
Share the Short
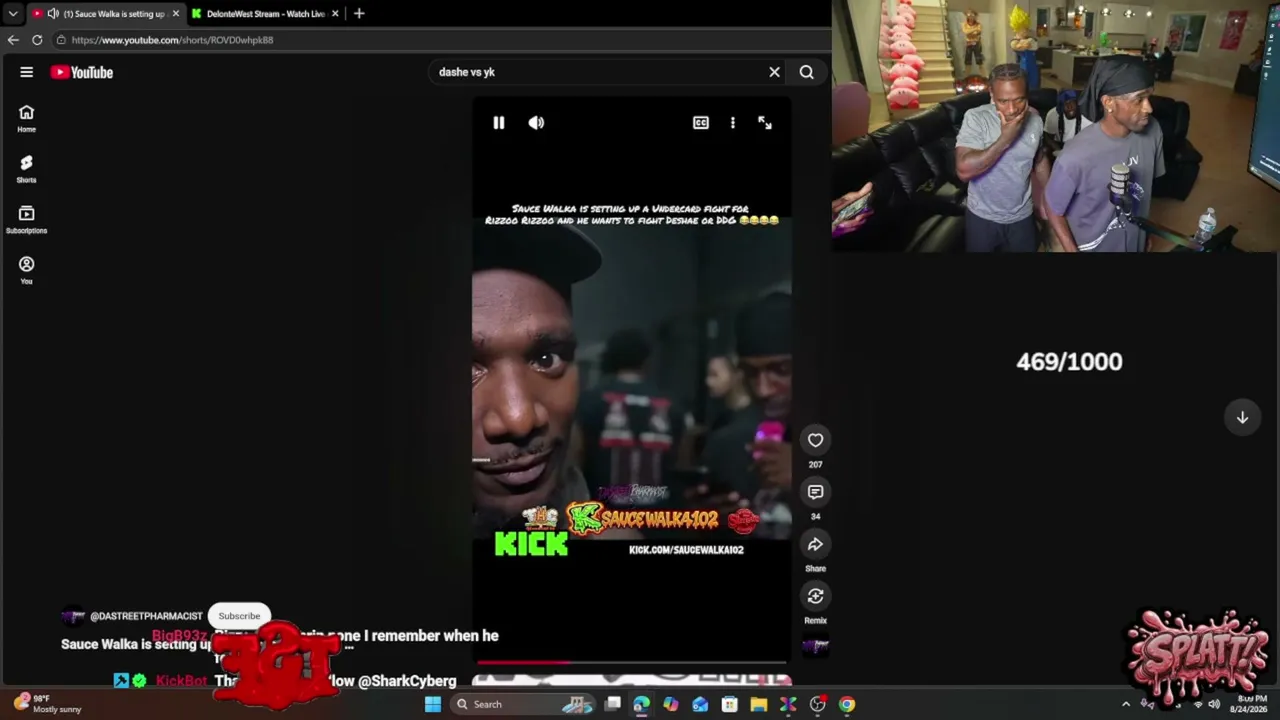[x=816, y=544]
